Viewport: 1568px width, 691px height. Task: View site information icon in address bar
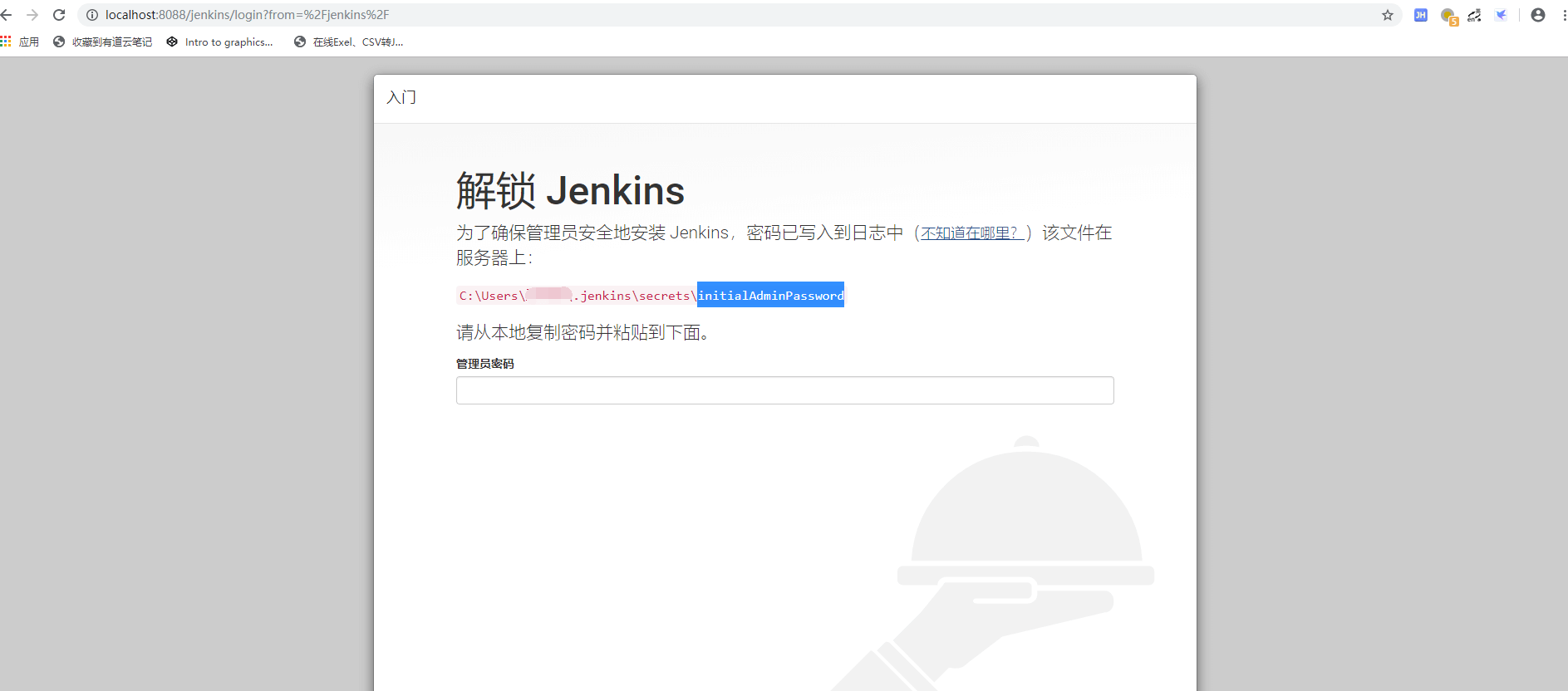[92, 15]
